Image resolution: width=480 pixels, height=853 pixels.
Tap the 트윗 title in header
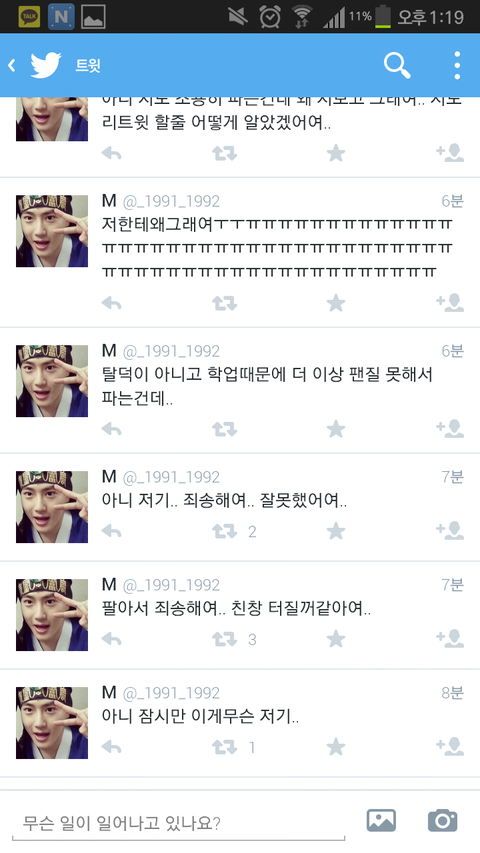(x=88, y=66)
